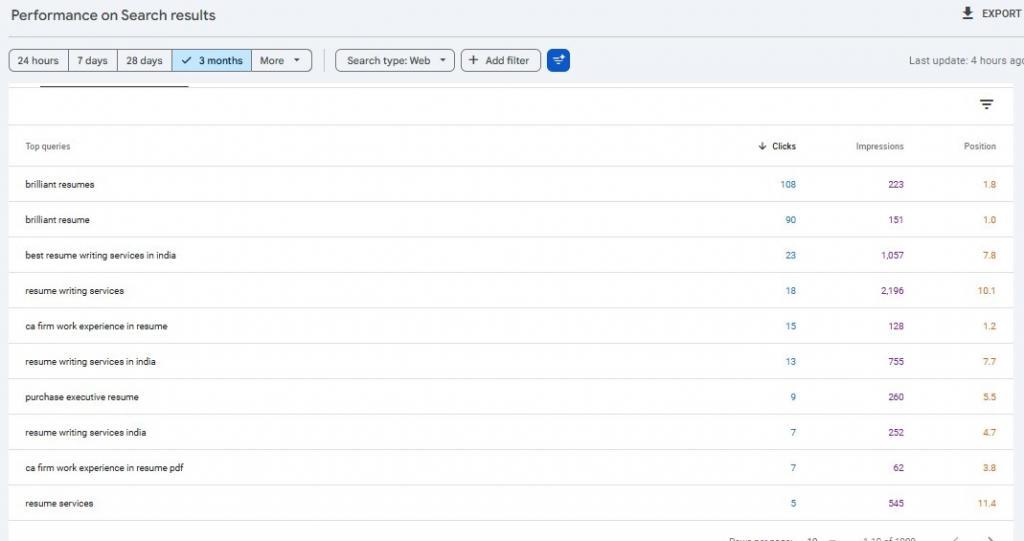The height and width of the screenshot is (541, 1024).
Task: Open 'ca firm work experience in resume' query
Action: coord(96,326)
